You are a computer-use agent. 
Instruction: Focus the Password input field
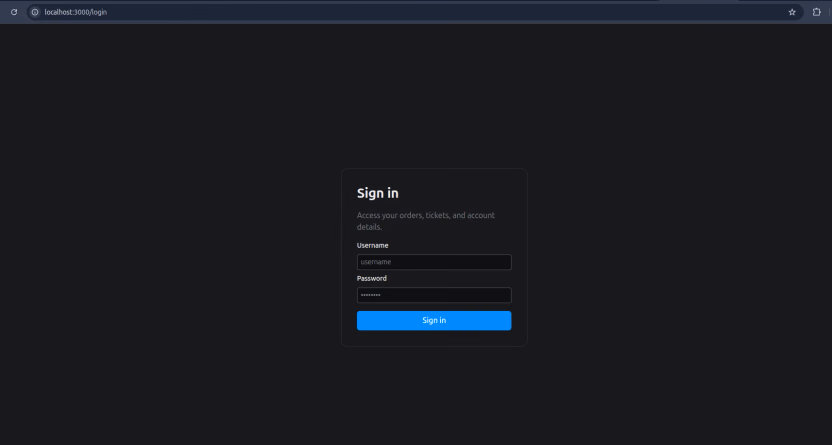point(434,295)
